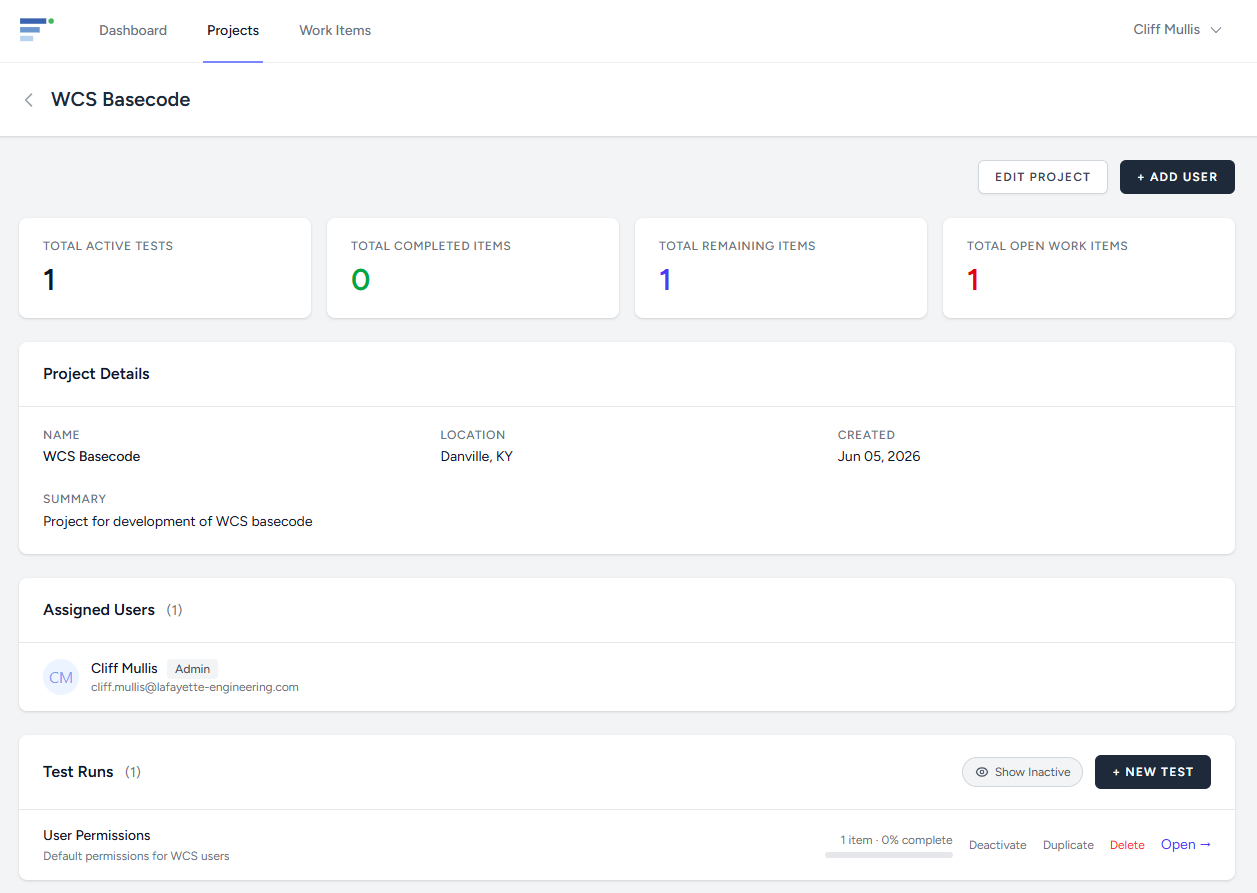The image size is (1257, 893).
Task: Create a test with + New Test
Action: point(1153,772)
